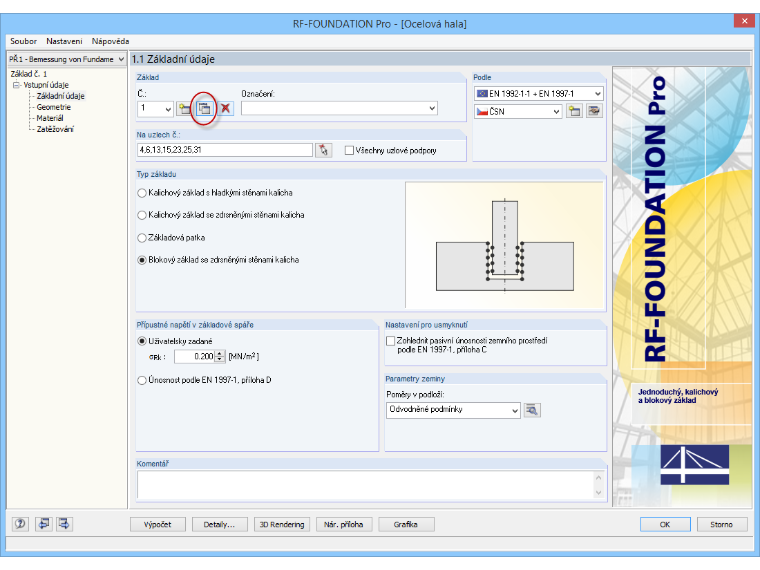This screenshot has width=760, height=570.
Task: Go to the next table icon
Action: tap(64, 524)
